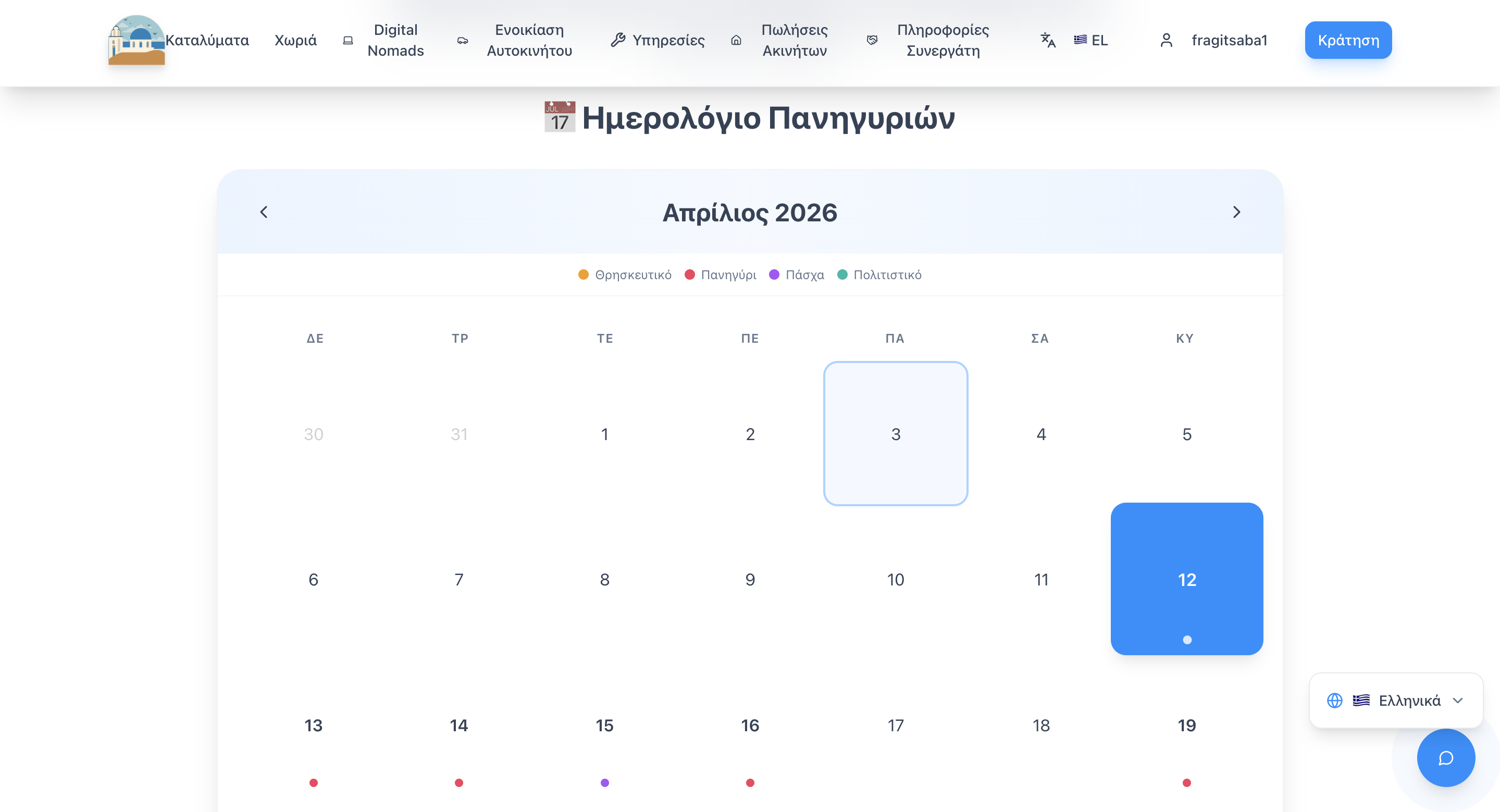Open the chat bubble in the corner
Viewport: 1500px width, 812px height.
pos(1445,758)
